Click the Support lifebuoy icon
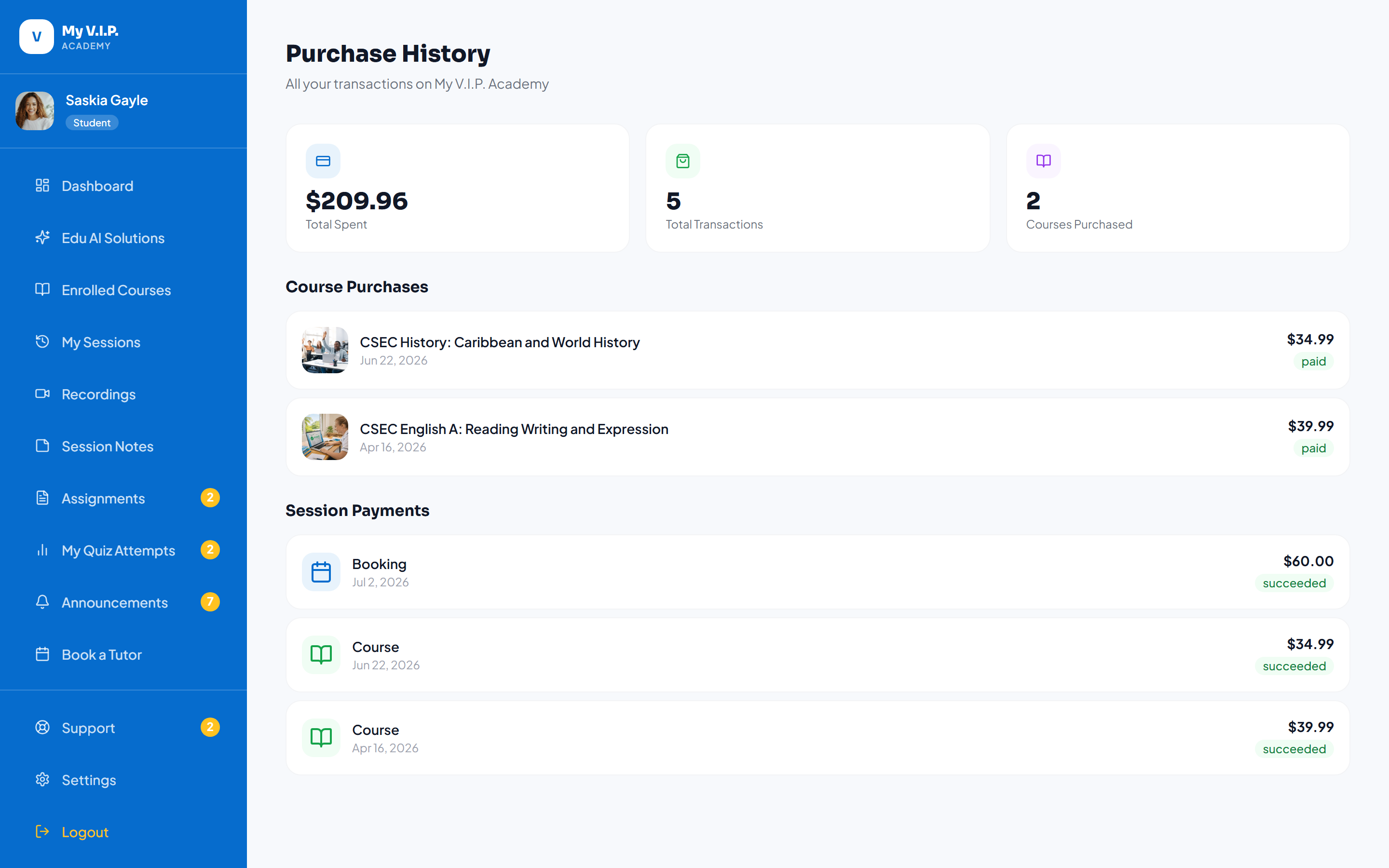Viewport: 1389px width, 868px height. (42, 727)
